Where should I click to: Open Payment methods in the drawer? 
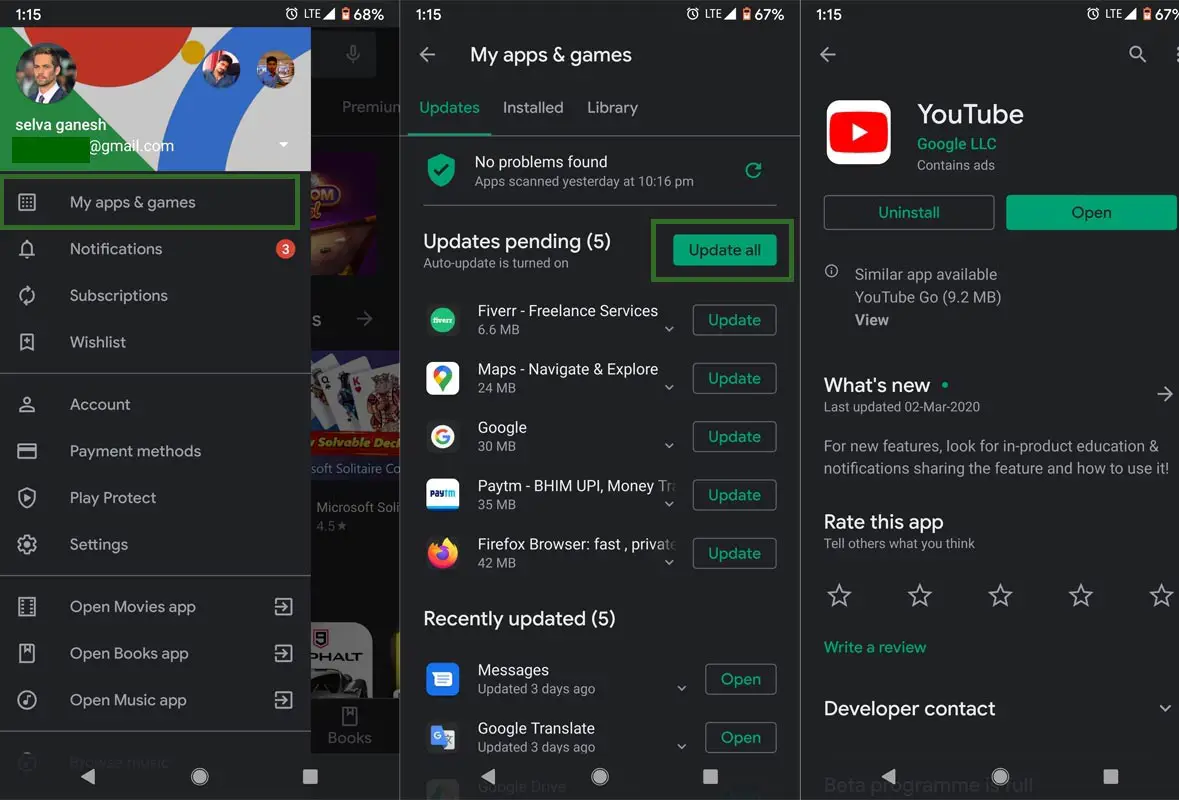tap(155, 451)
